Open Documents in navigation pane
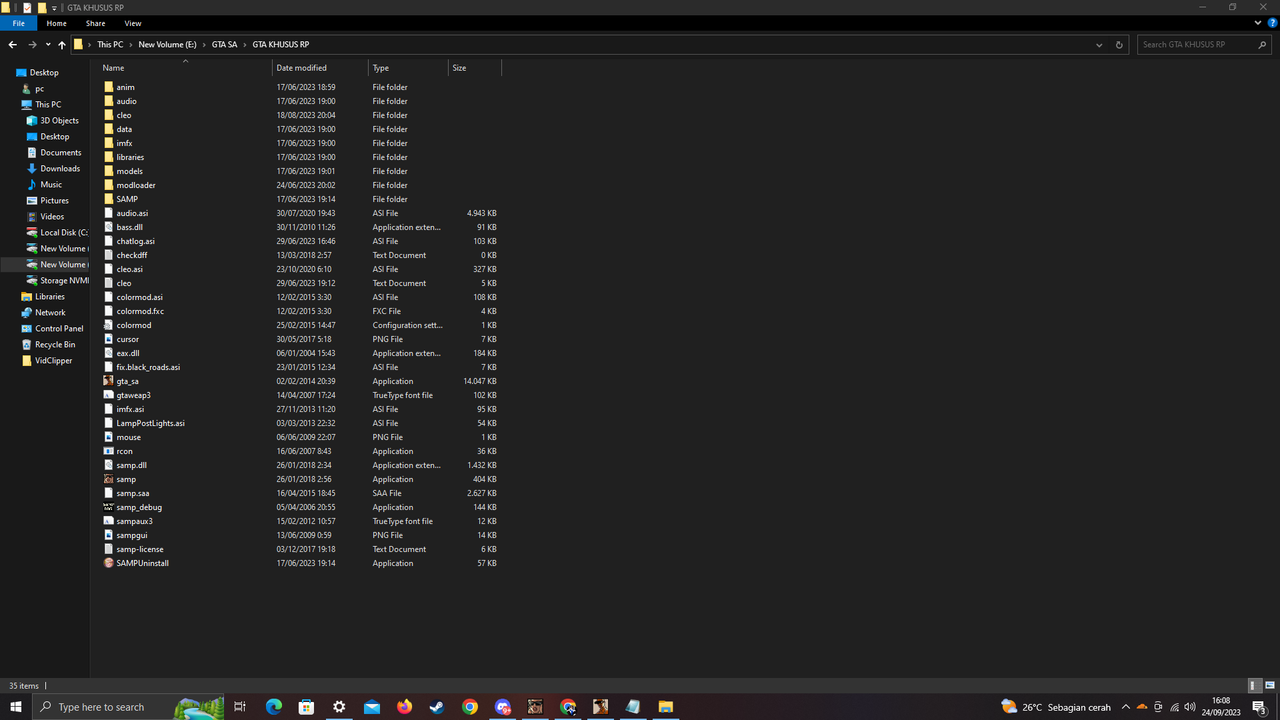 (60, 153)
